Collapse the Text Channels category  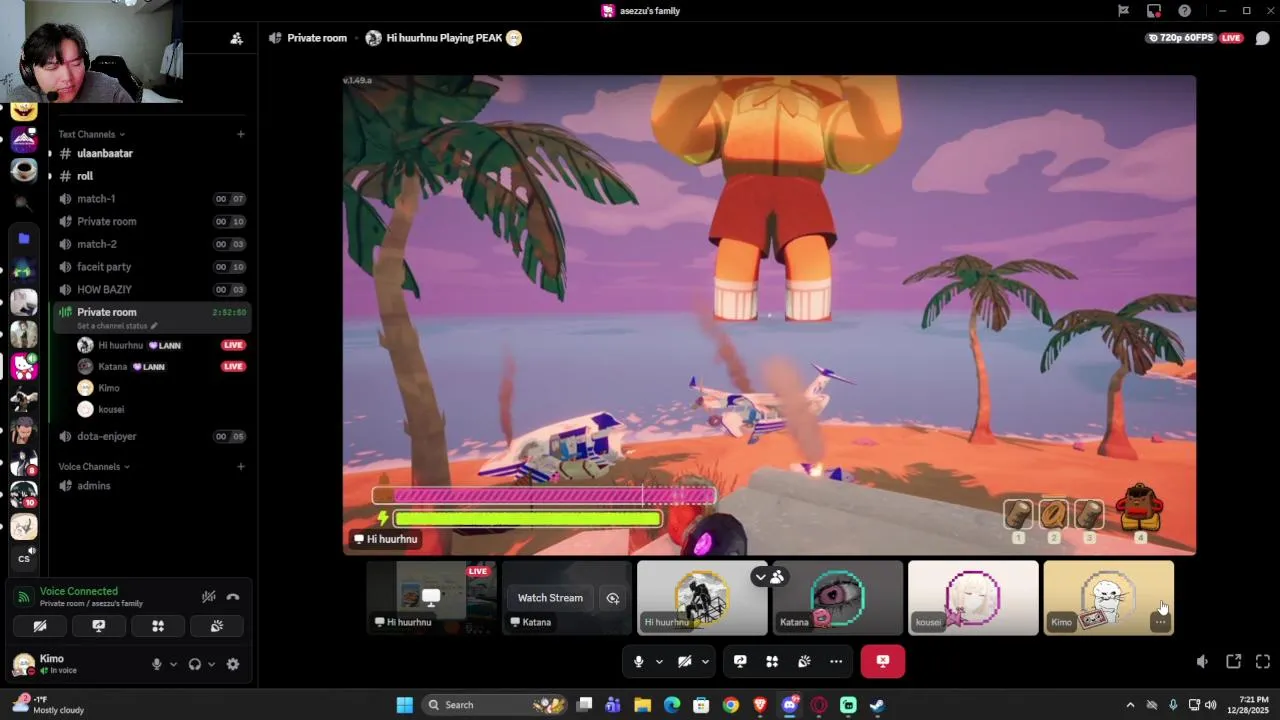point(91,134)
